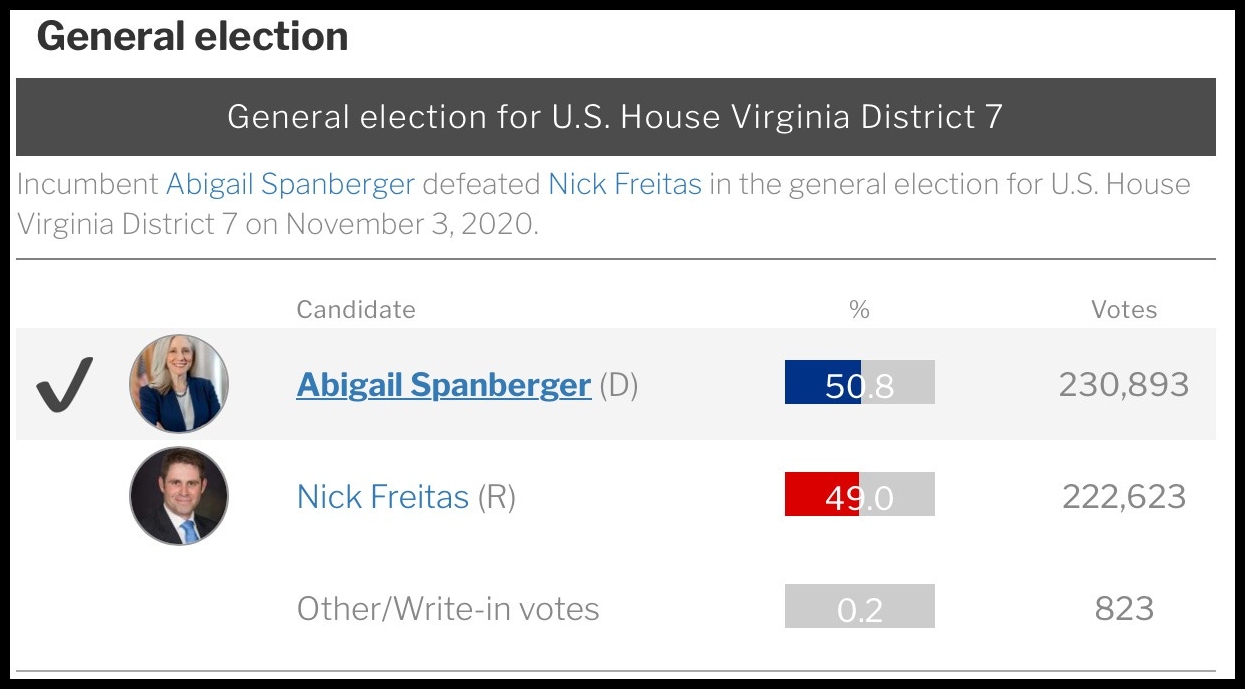Click the gray 0.2 percentage bar
The width and height of the screenshot is (1245, 689).
pos(859,607)
